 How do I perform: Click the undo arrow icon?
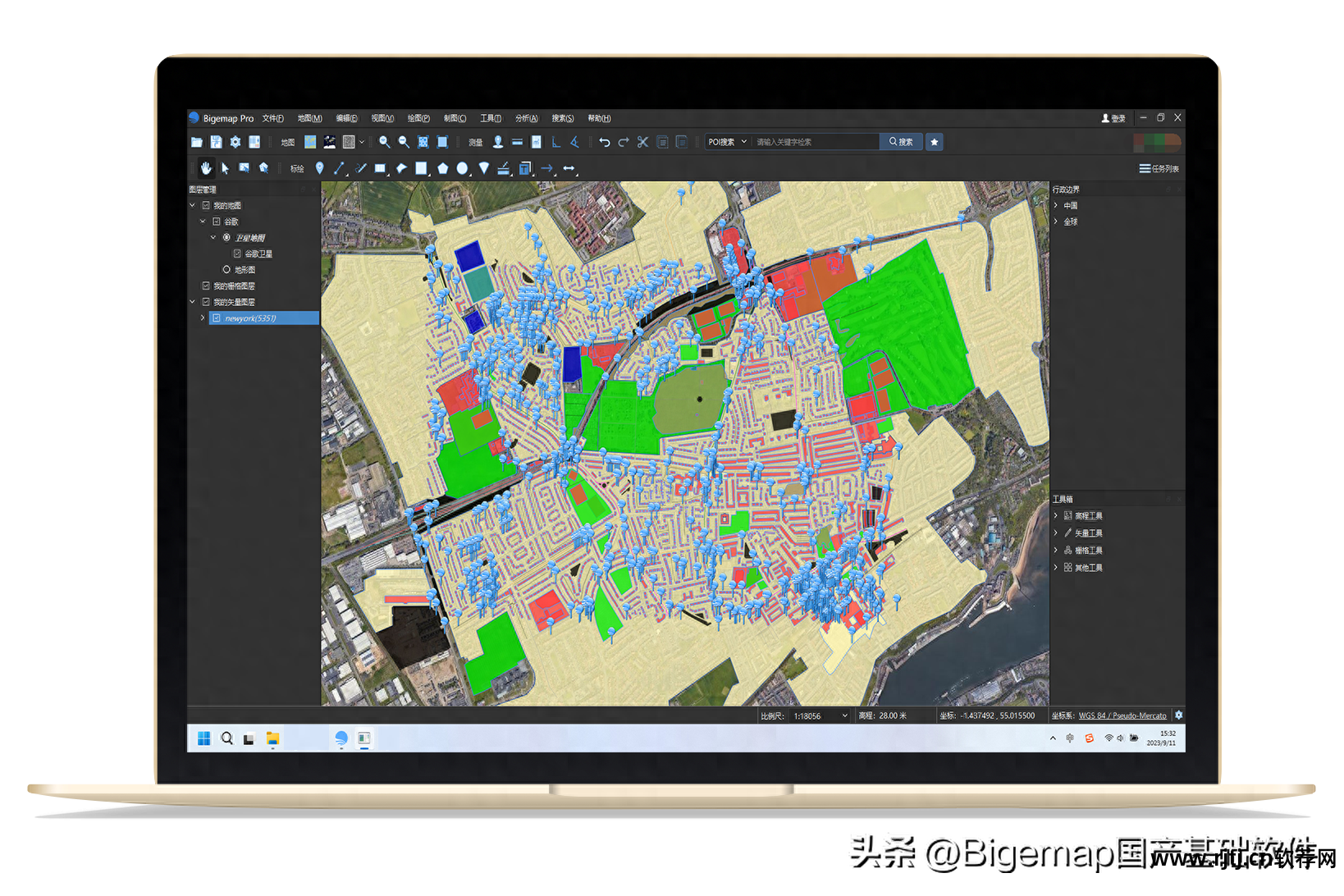[605, 142]
